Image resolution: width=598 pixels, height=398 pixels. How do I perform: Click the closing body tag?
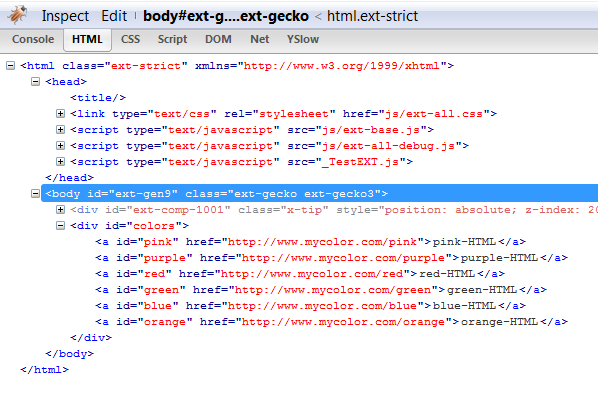pyautogui.click(x=69, y=354)
